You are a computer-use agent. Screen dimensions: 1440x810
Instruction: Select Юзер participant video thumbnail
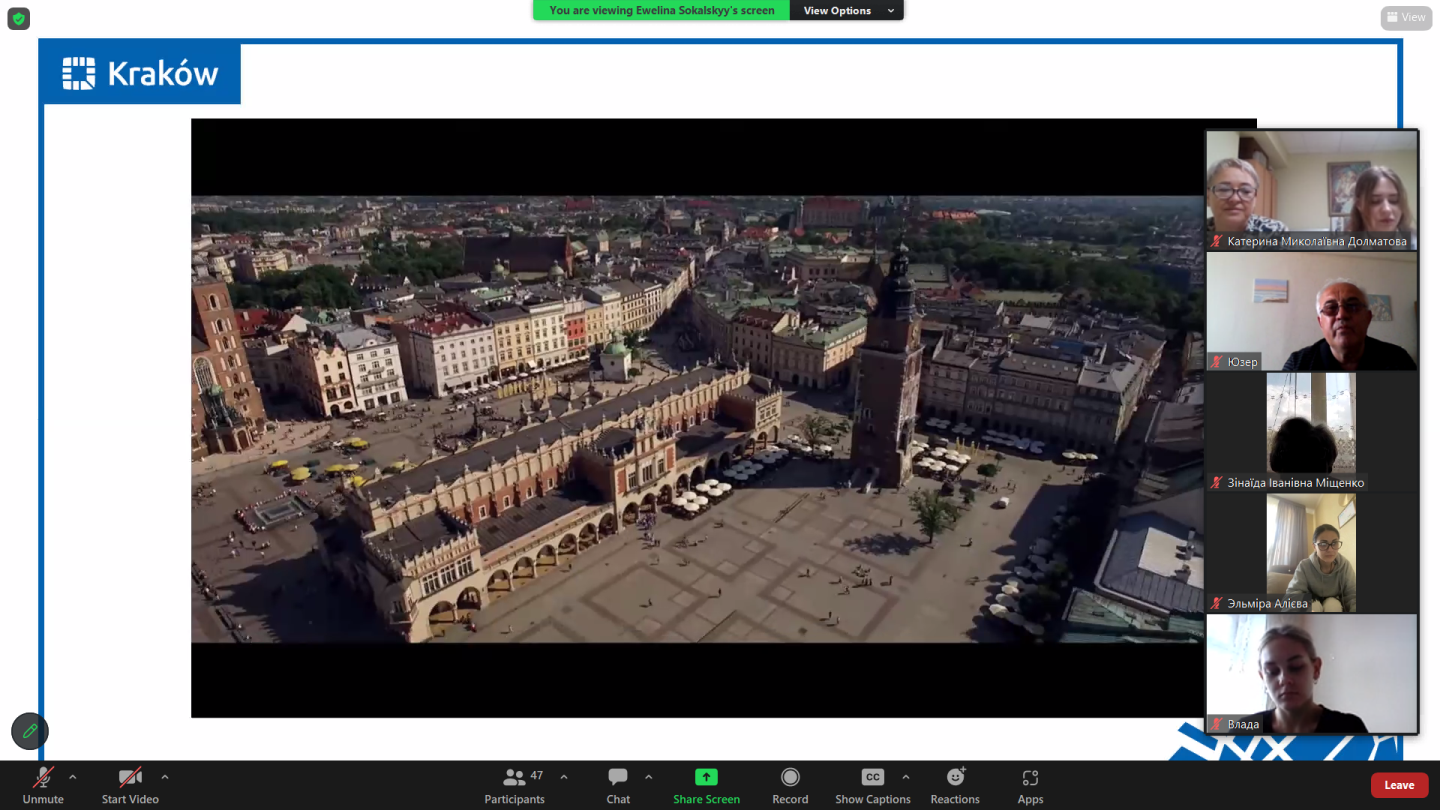(x=1311, y=311)
